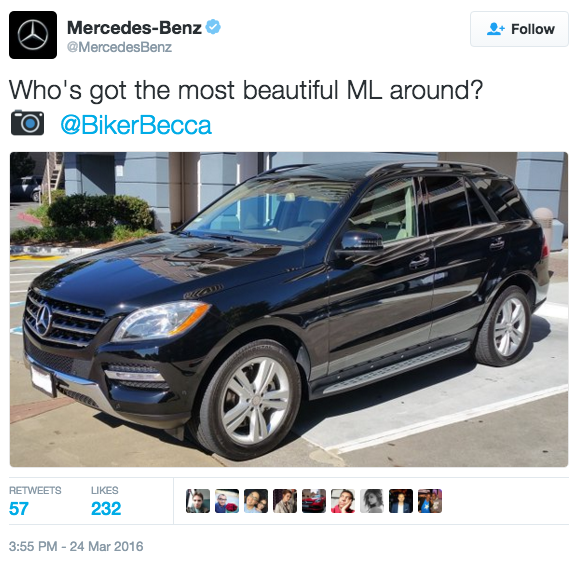This screenshot has height=561, width=579.
Task: Click the last liker avatar in row
Action: (x=430, y=501)
